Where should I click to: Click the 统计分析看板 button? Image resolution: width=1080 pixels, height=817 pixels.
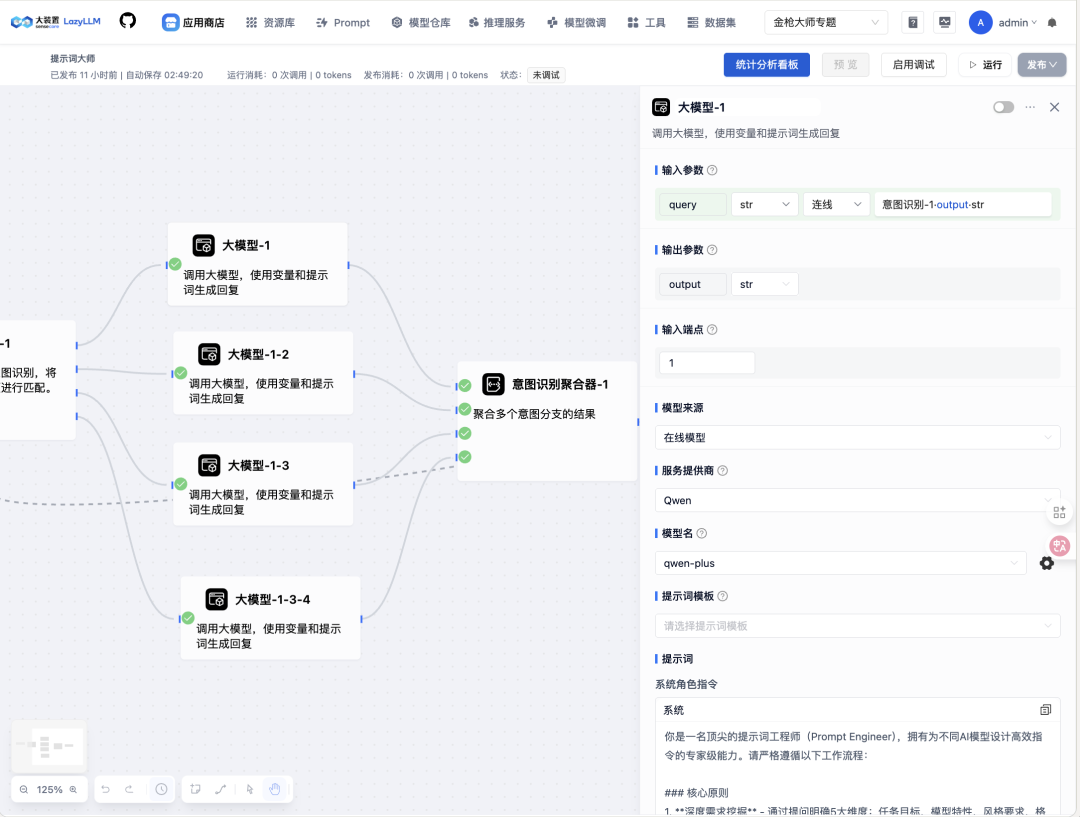[766, 64]
